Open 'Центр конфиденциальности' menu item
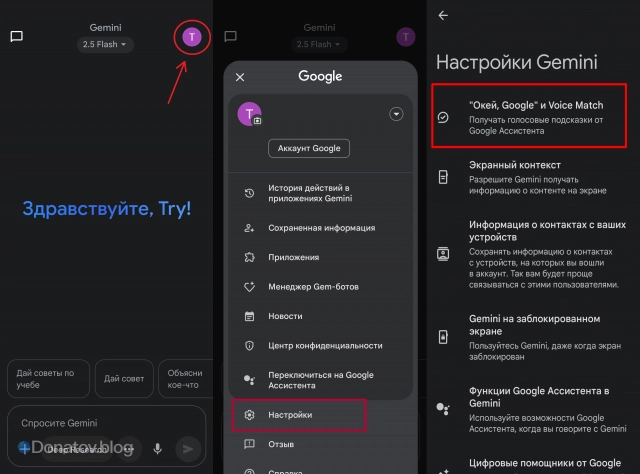 click(320, 345)
